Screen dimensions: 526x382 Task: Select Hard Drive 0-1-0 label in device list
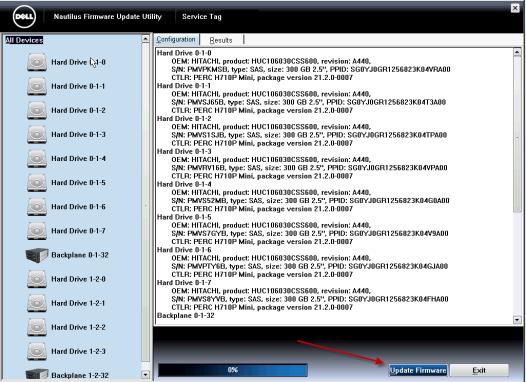[78, 62]
